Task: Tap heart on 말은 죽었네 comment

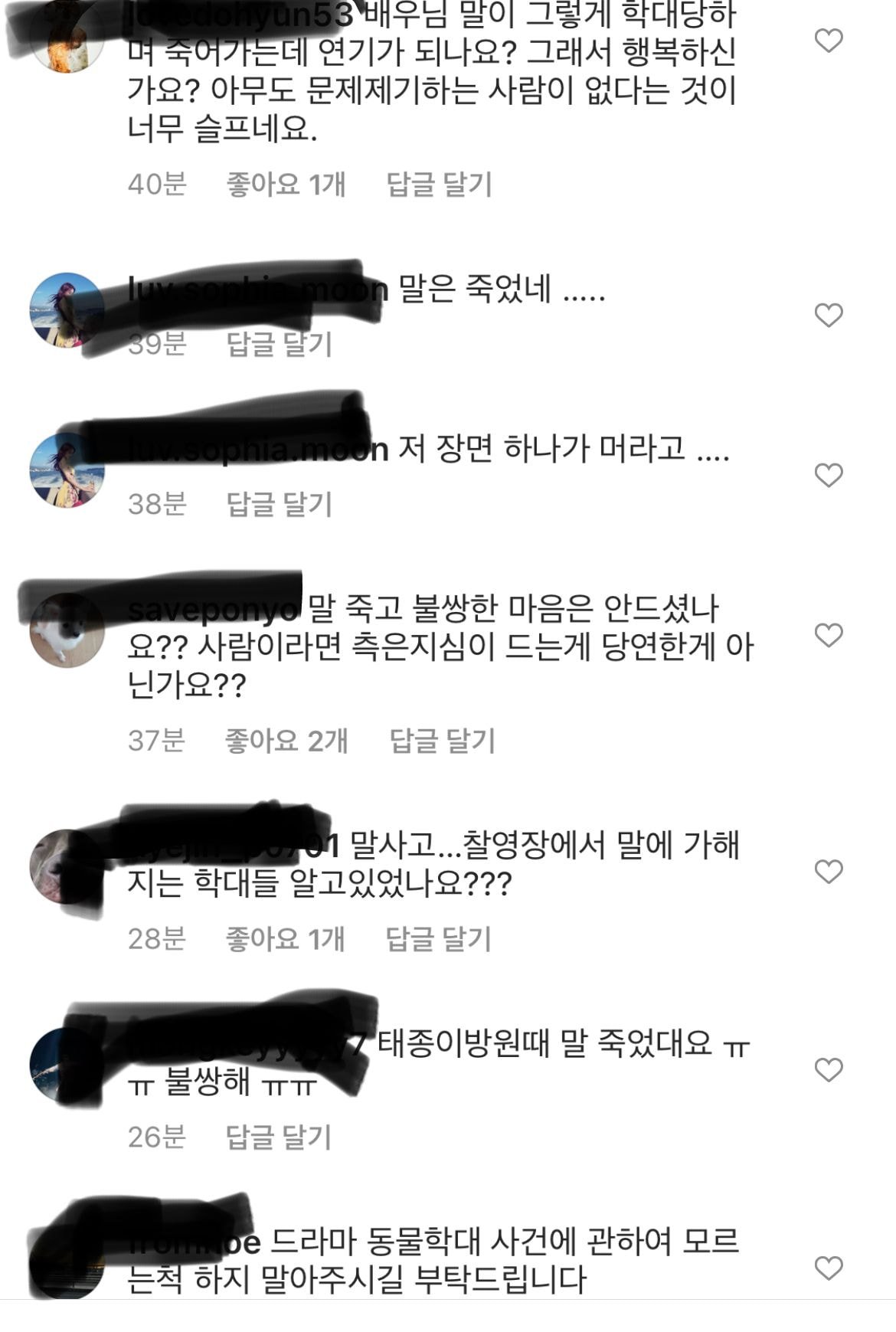Action: [x=828, y=315]
